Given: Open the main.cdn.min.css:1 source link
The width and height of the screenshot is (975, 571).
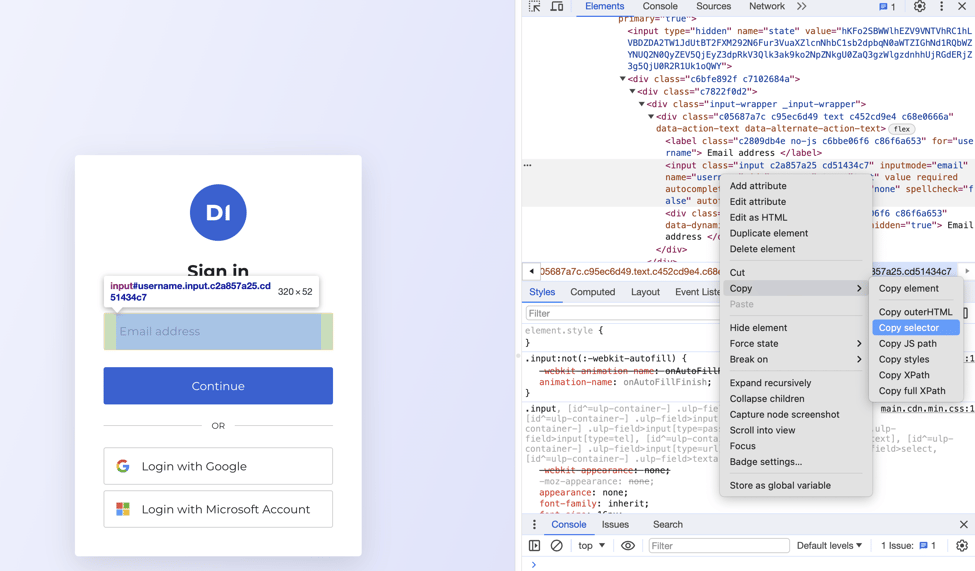Looking at the screenshot, I should [x=927, y=409].
